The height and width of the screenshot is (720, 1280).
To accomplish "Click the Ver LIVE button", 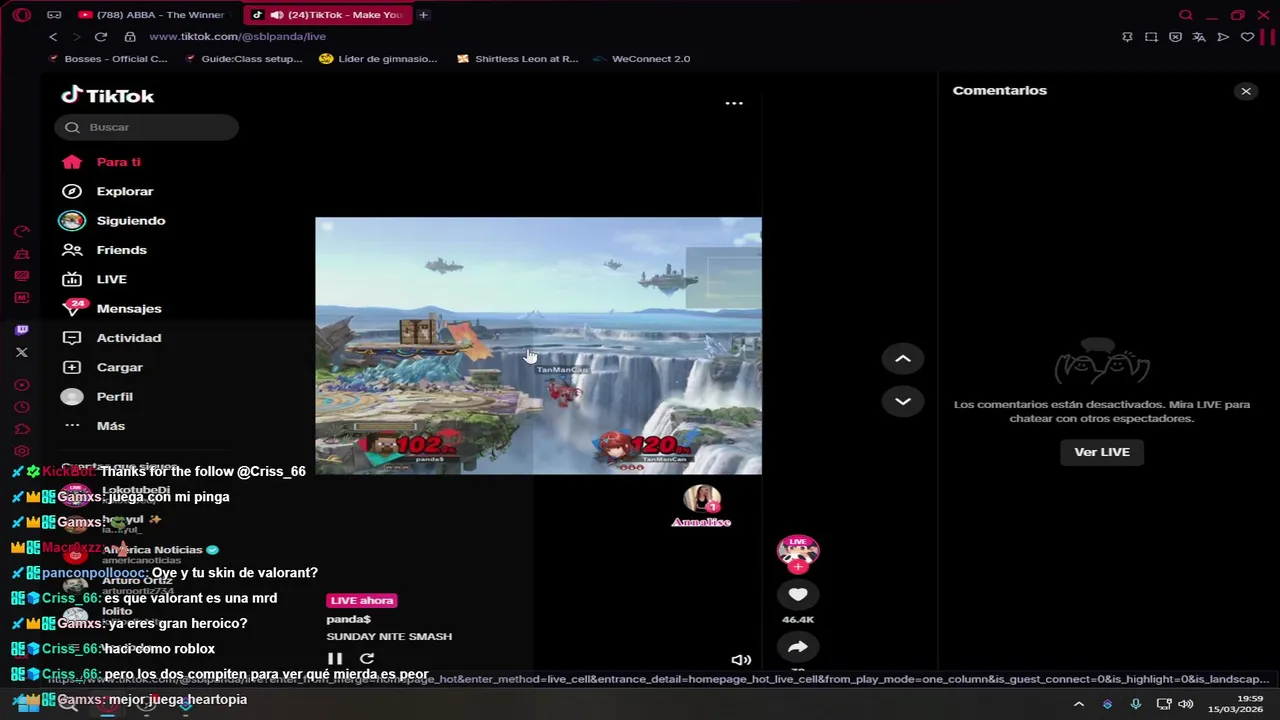I will [x=1102, y=452].
